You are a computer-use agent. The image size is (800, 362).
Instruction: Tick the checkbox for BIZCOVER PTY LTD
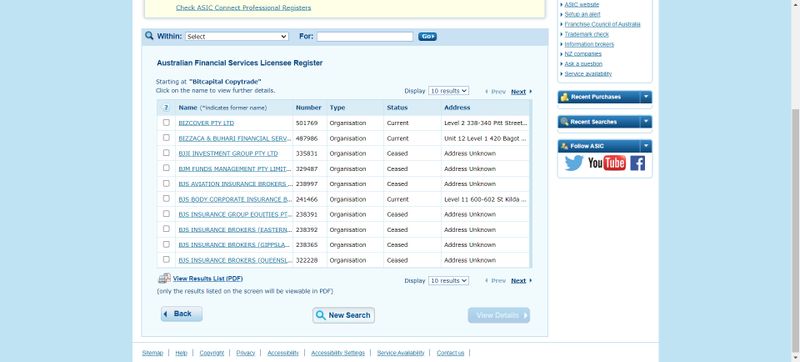166,122
